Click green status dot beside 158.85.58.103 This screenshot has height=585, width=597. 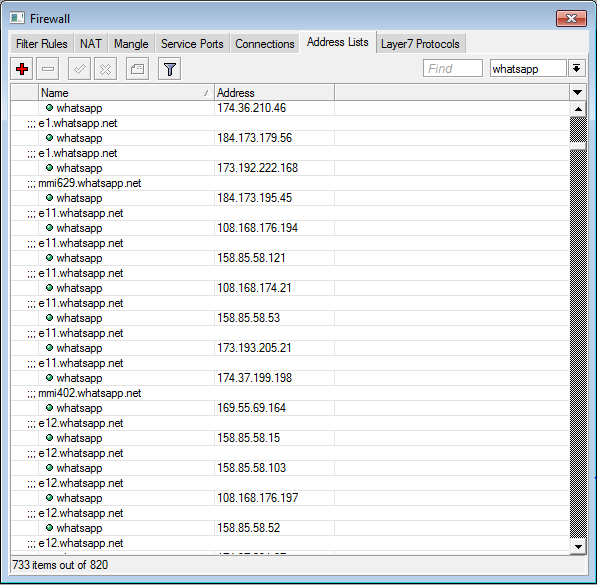(49, 468)
